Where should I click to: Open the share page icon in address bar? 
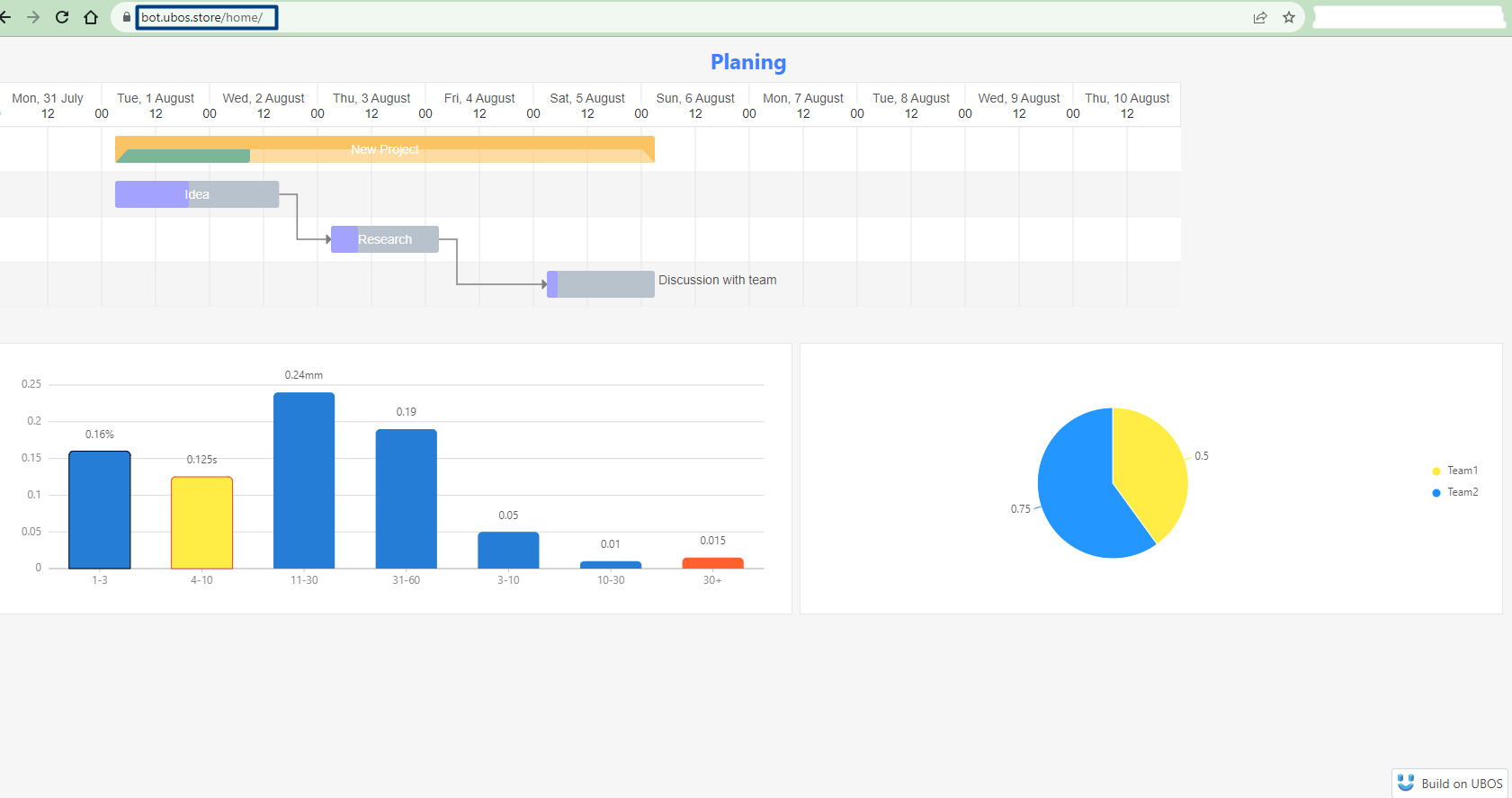click(x=1260, y=17)
